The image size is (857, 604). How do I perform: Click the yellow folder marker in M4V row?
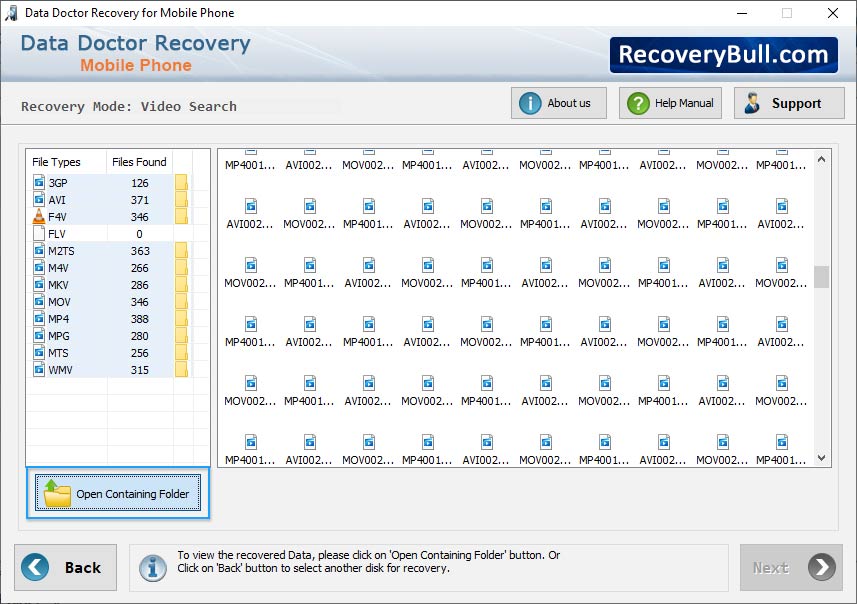tap(181, 267)
